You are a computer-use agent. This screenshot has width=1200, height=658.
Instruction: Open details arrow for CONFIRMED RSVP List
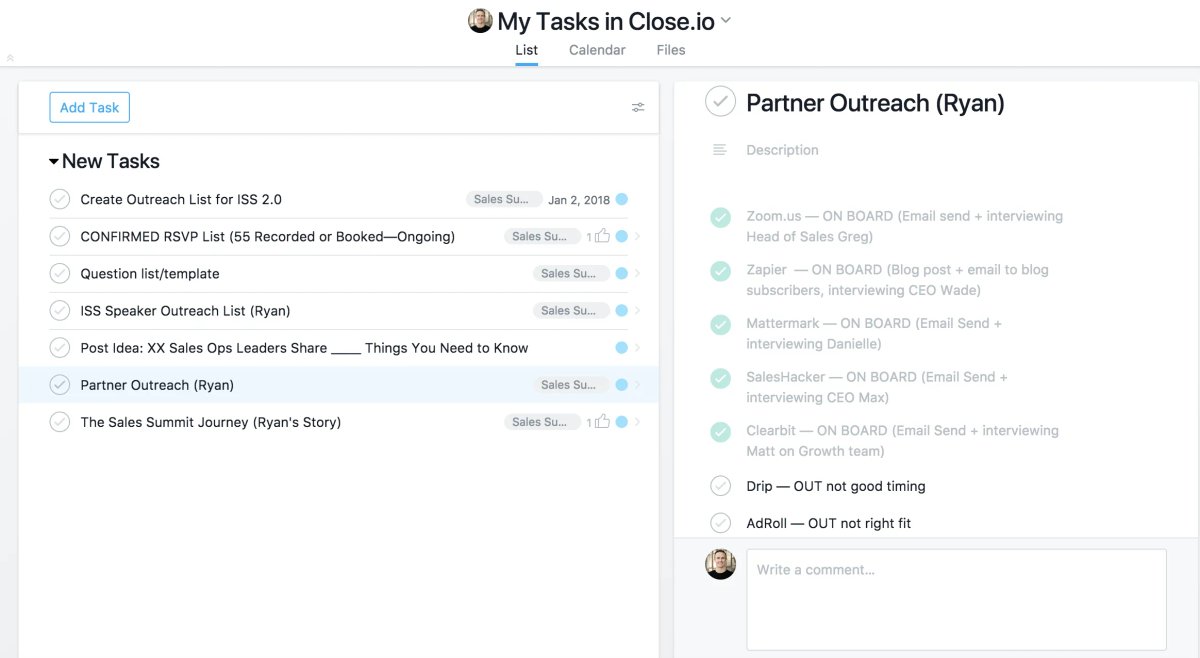tap(638, 237)
